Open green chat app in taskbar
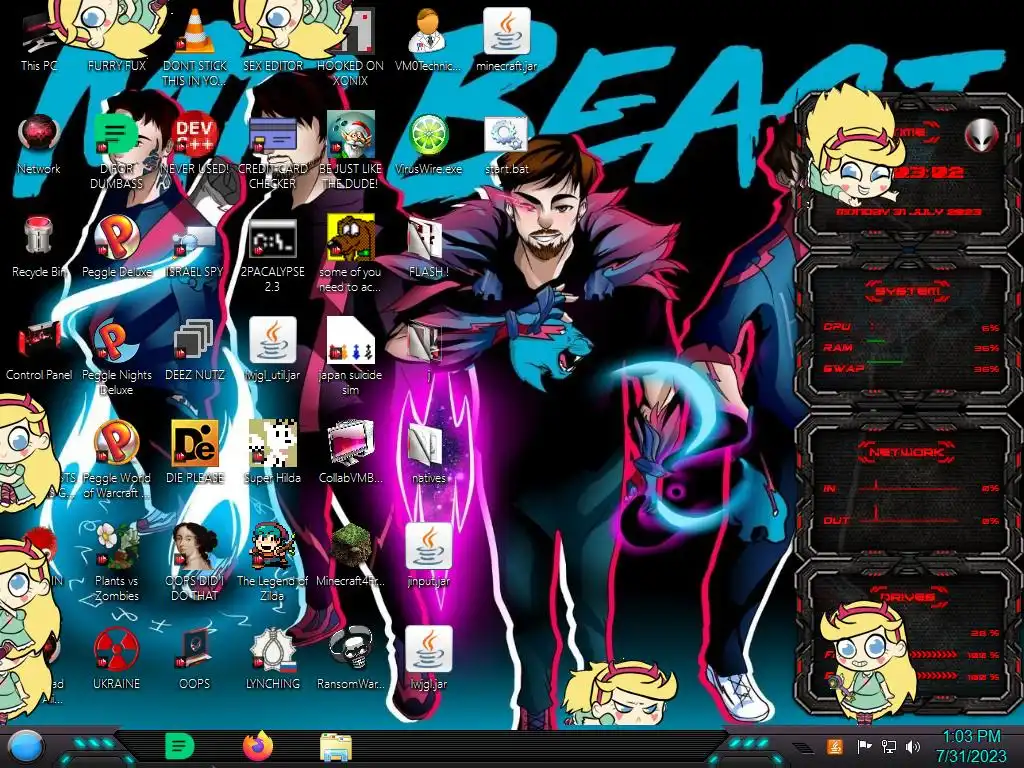 (x=179, y=746)
